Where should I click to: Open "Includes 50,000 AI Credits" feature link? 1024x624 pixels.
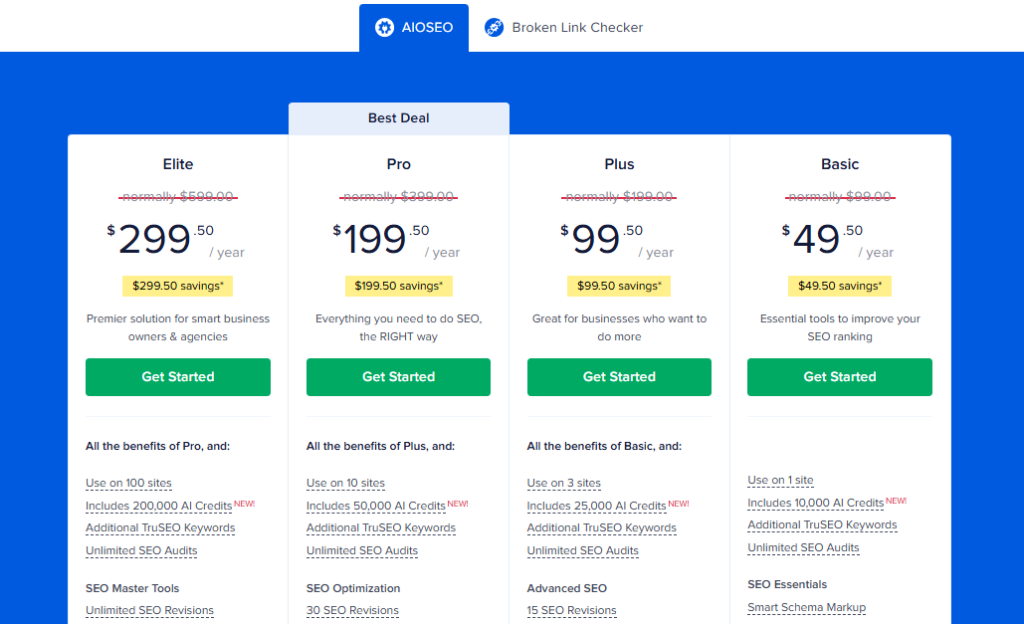click(376, 506)
